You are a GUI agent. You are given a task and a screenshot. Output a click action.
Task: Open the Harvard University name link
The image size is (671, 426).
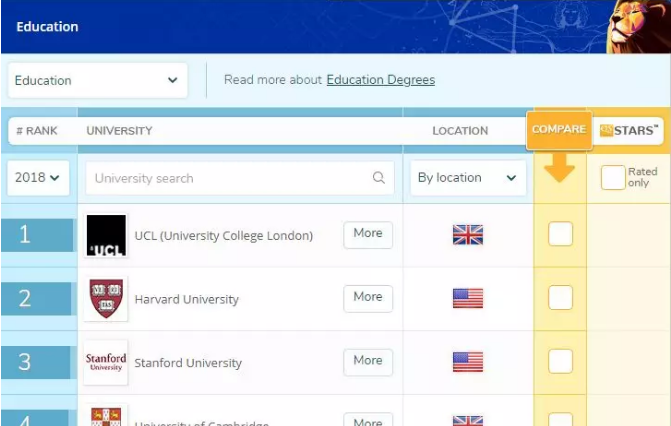pos(187,299)
